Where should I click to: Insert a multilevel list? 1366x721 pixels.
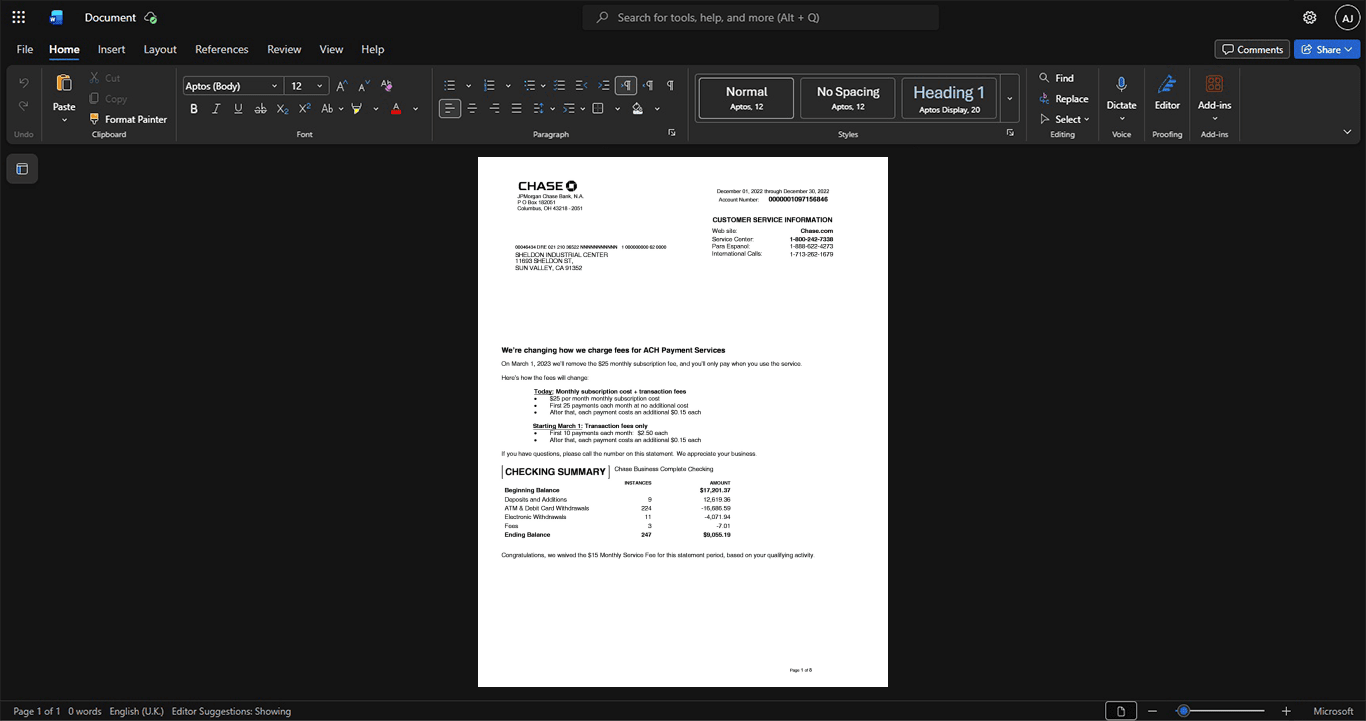tap(530, 85)
